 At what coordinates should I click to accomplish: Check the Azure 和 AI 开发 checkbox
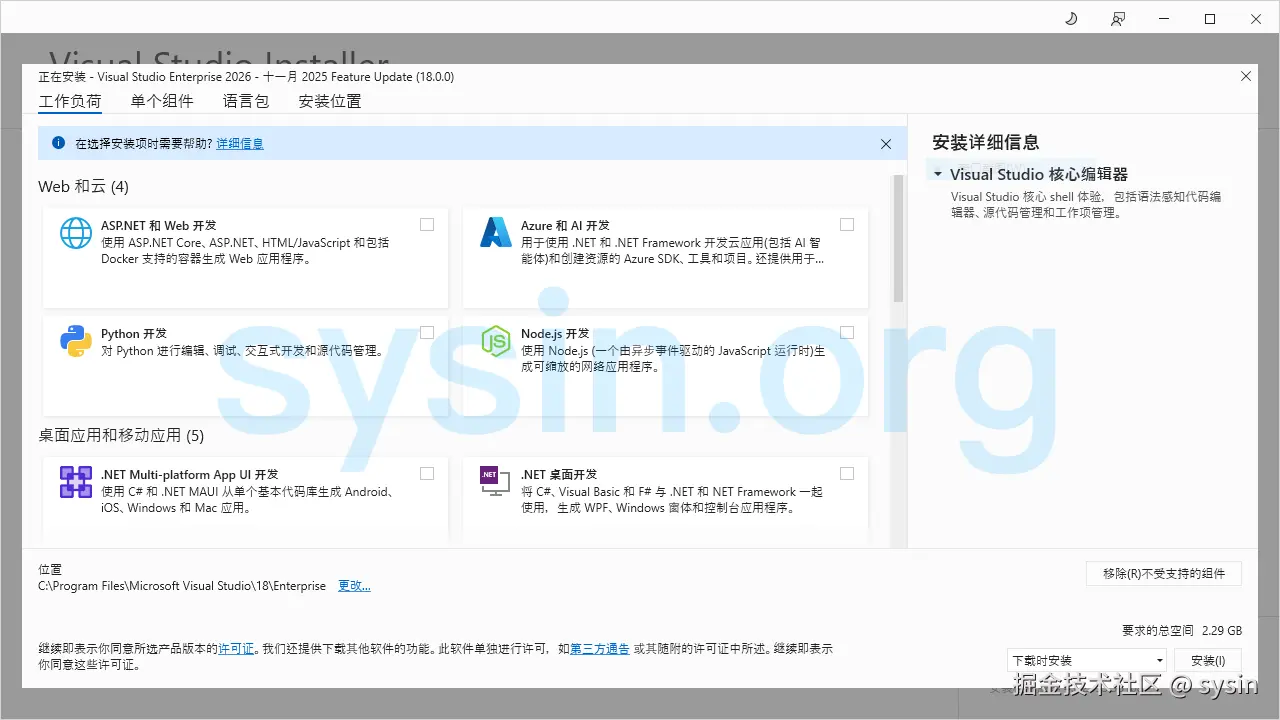coord(847,225)
